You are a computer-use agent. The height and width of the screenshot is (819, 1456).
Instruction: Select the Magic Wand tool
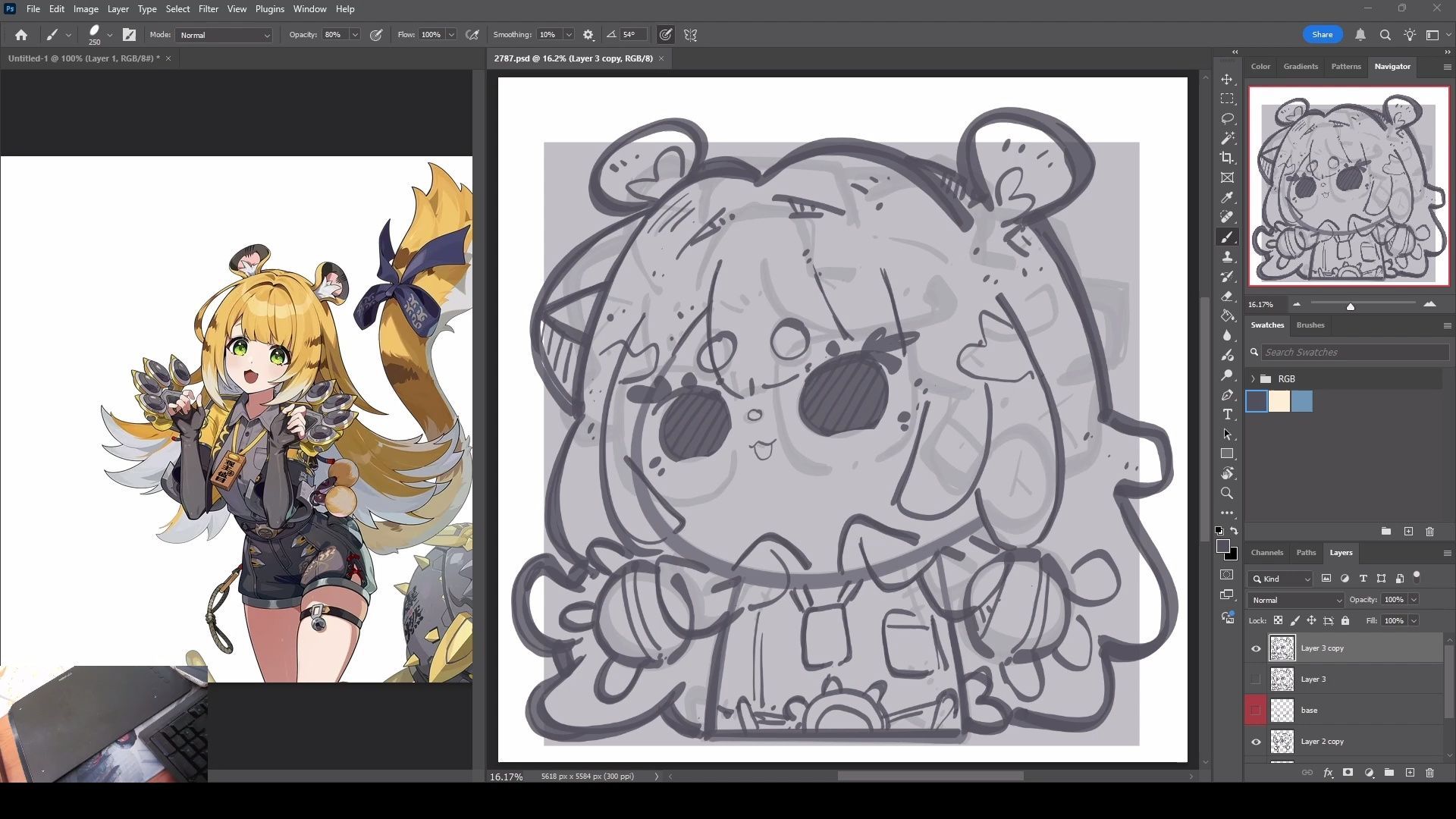[1227, 139]
